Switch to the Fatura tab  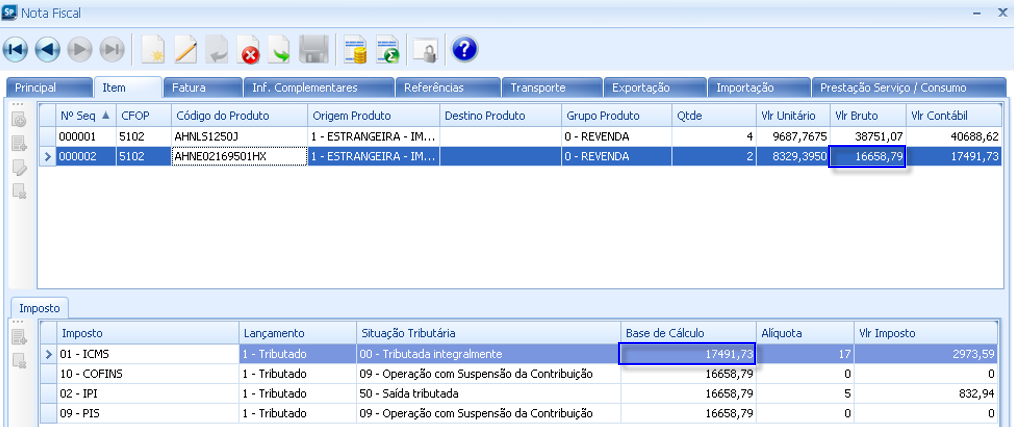[x=189, y=88]
